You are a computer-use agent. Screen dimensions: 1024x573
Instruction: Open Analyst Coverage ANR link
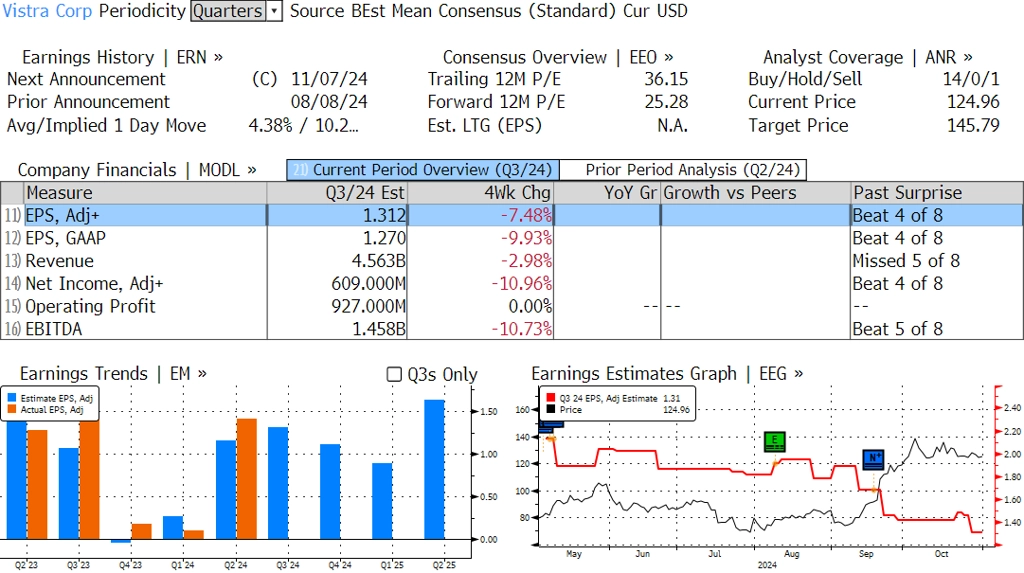coord(867,57)
